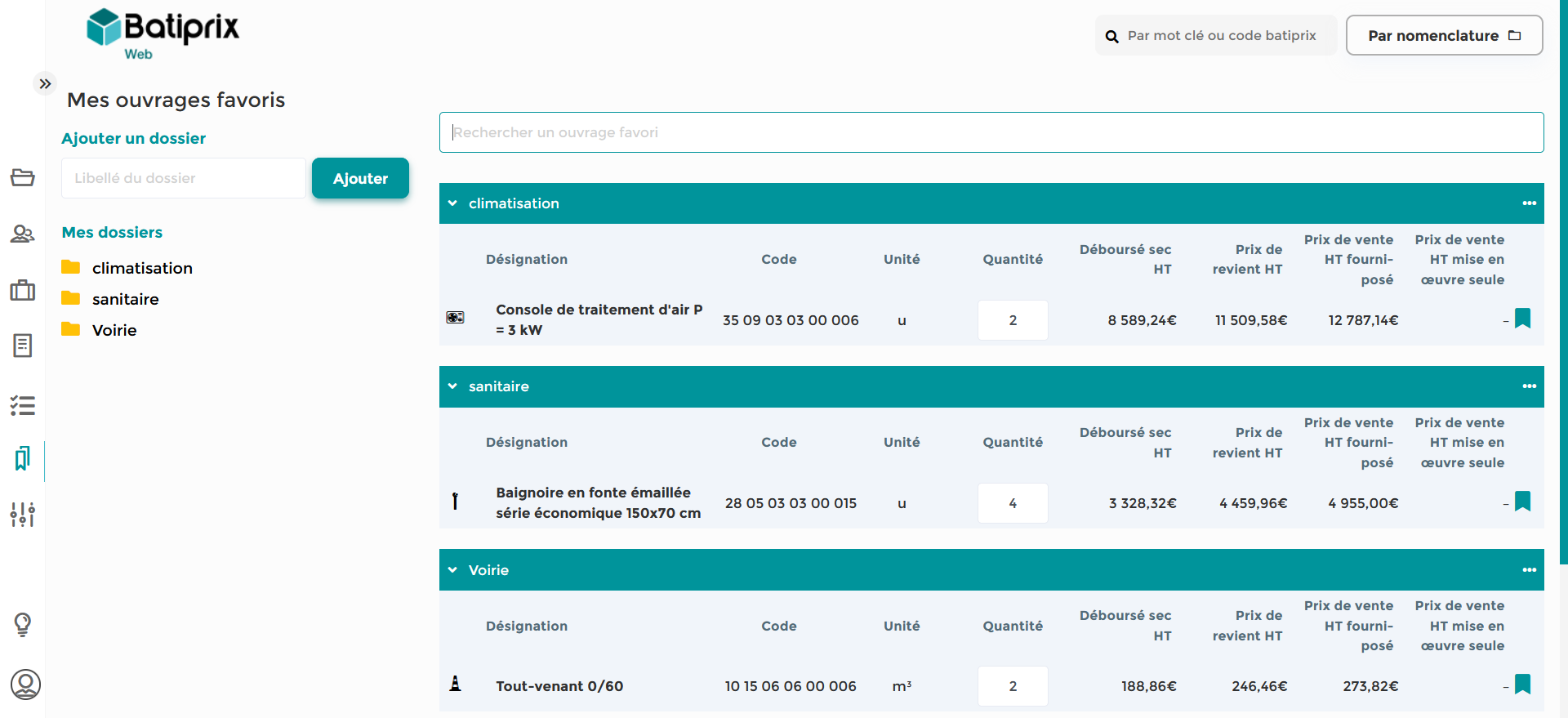Focus the Rechercher un ouvrage favori field
Image resolution: width=1568 pixels, height=718 pixels.
coord(991,132)
